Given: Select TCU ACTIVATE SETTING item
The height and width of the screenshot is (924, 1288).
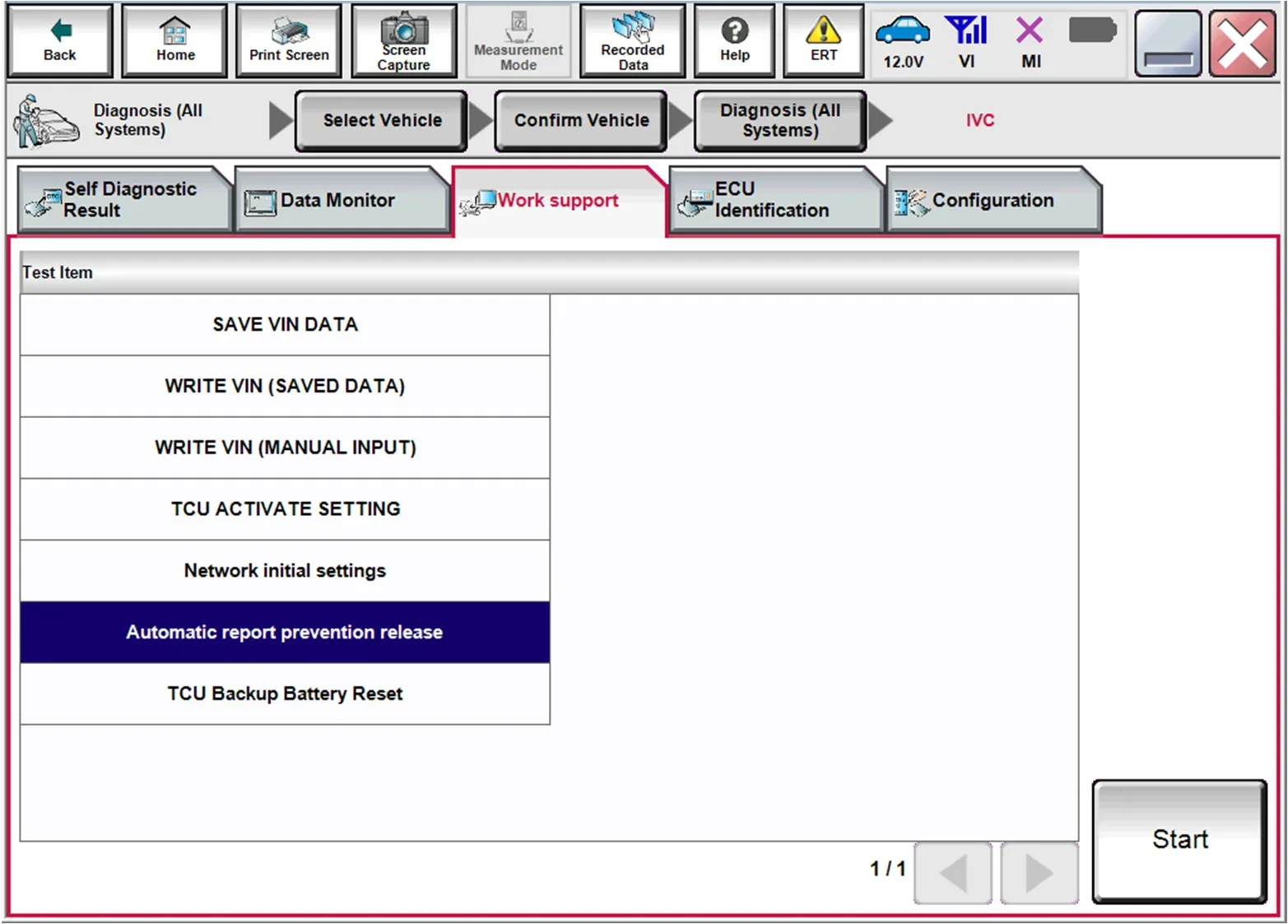Looking at the screenshot, I should pos(285,509).
